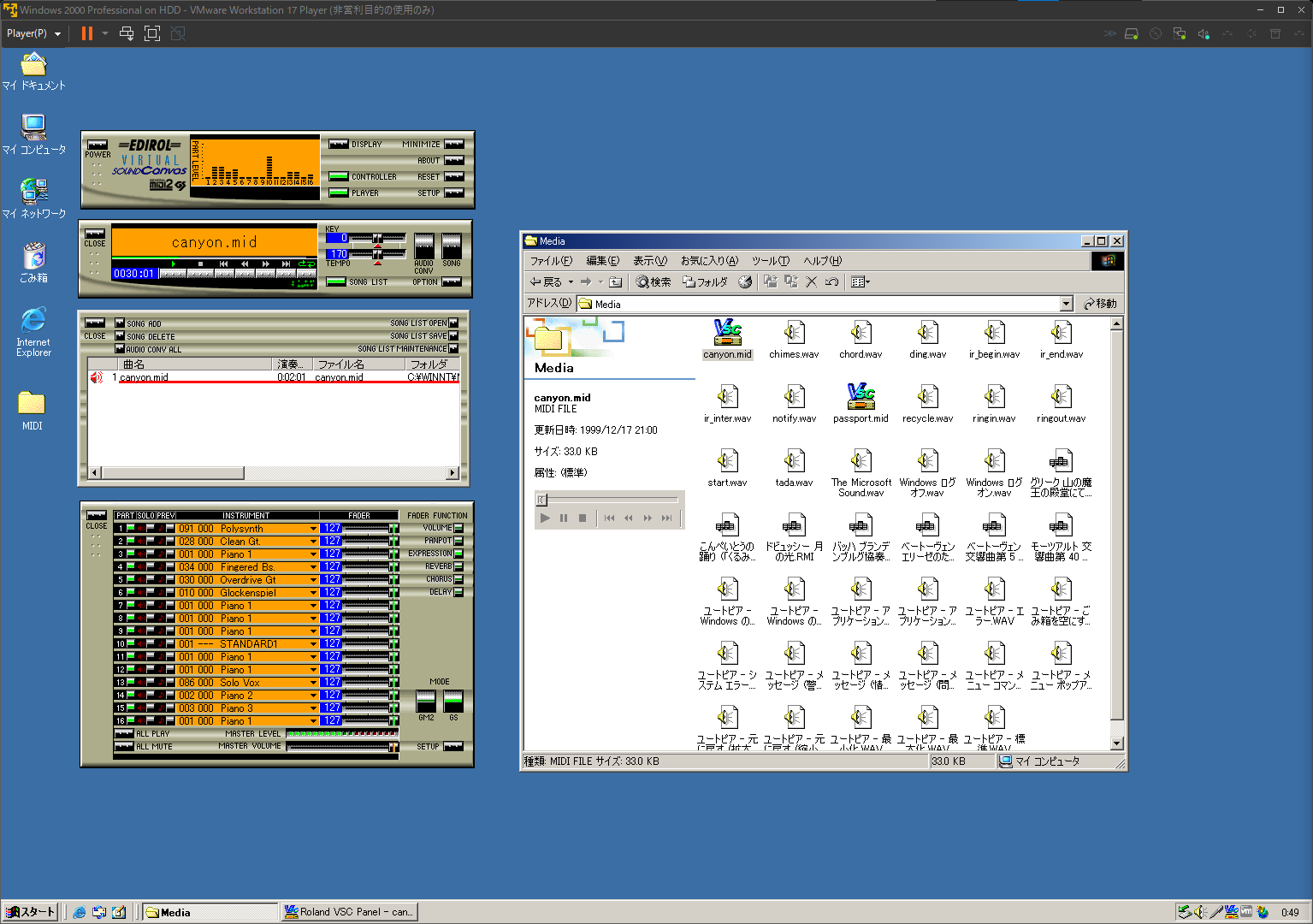1313x924 pixels.
Task: Select the chimes.wav sound file
Action: (794, 333)
